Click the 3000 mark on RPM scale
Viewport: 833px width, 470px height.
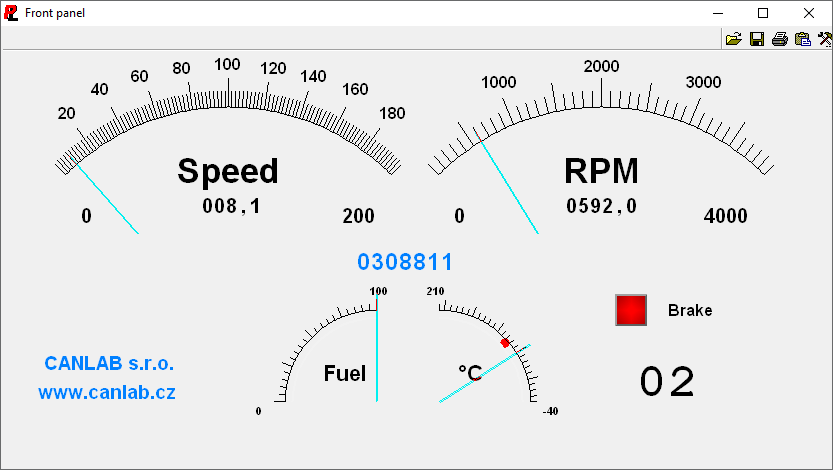click(x=703, y=82)
